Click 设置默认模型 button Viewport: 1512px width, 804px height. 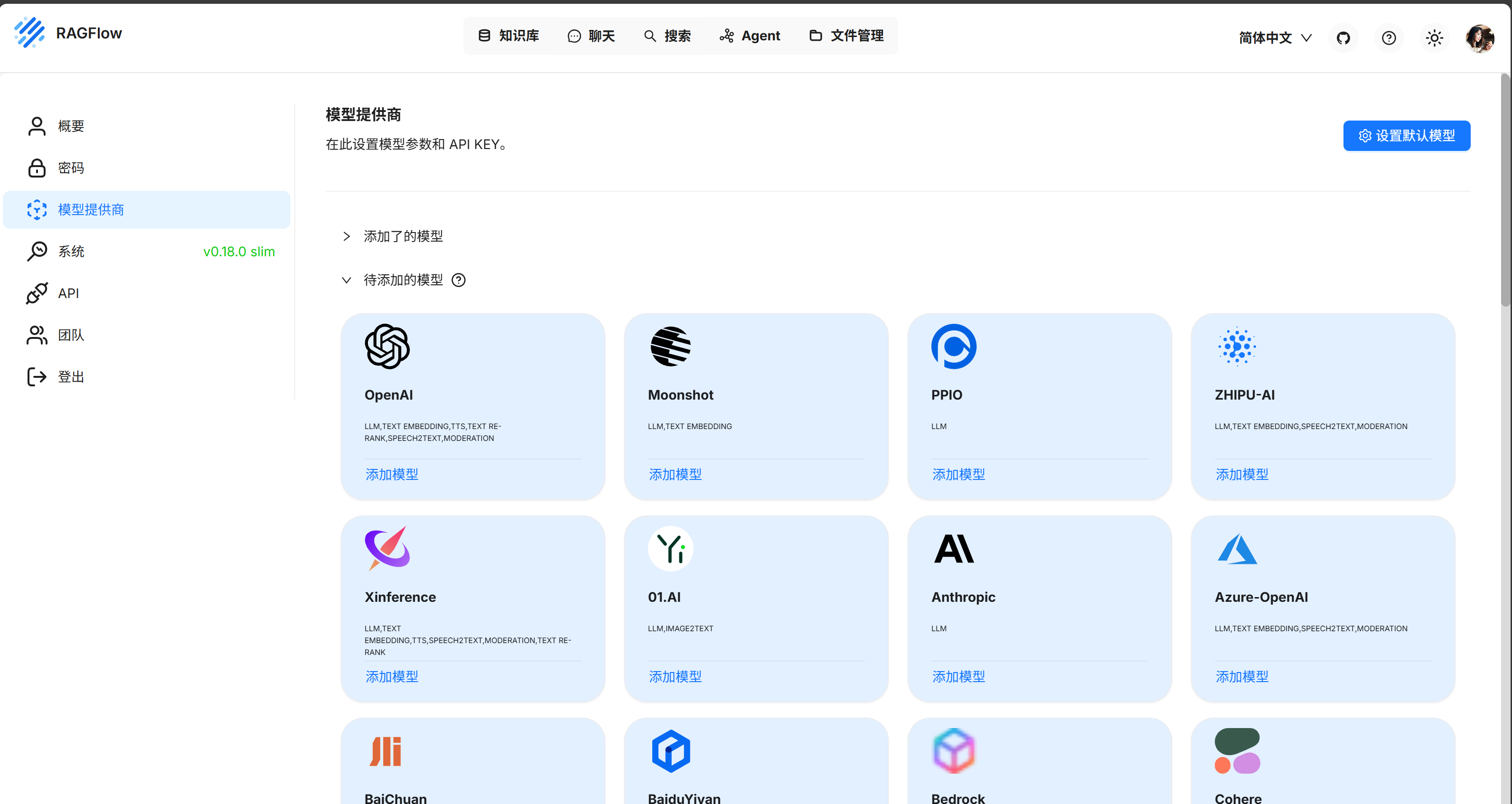point(1406,136)
